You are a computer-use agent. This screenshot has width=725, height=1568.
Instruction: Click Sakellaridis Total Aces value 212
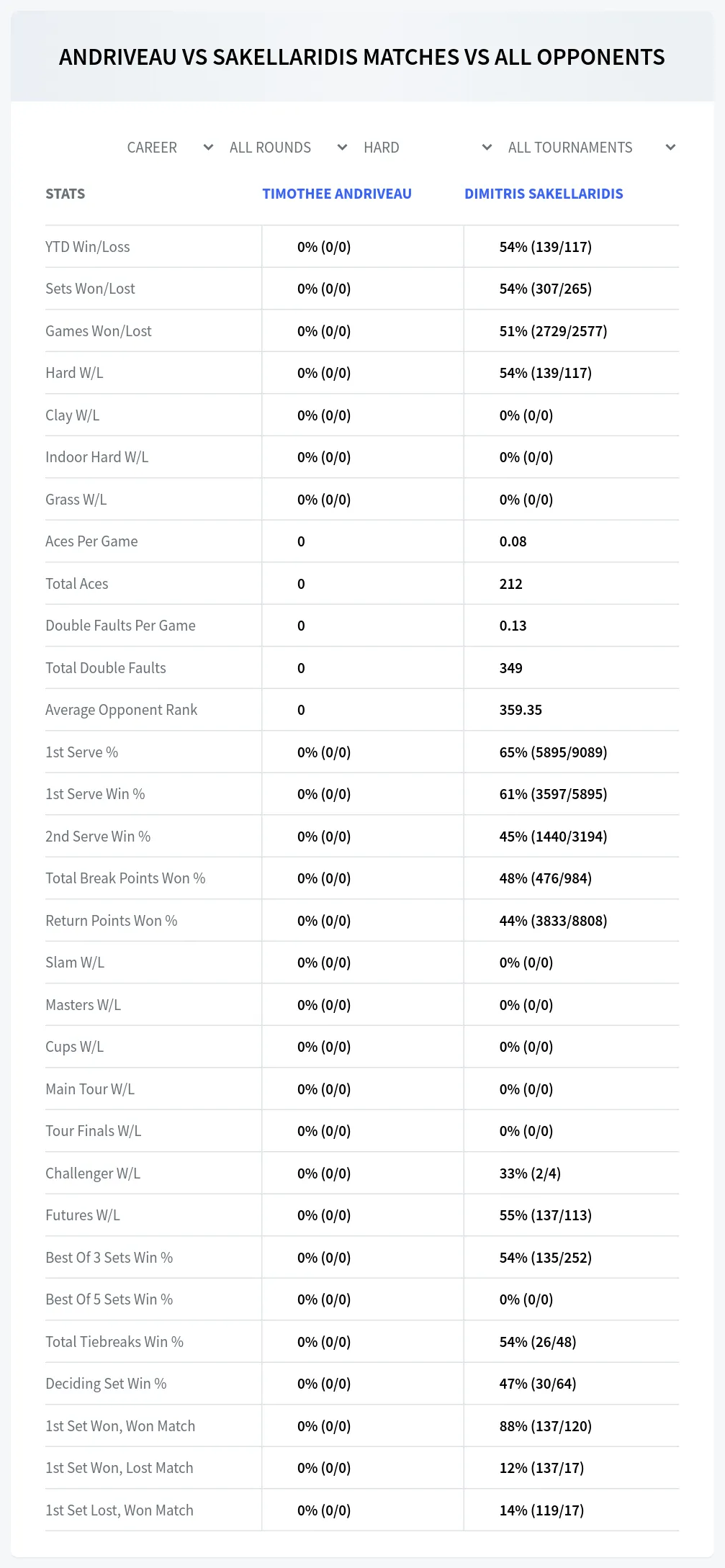(x=511, y=584)
